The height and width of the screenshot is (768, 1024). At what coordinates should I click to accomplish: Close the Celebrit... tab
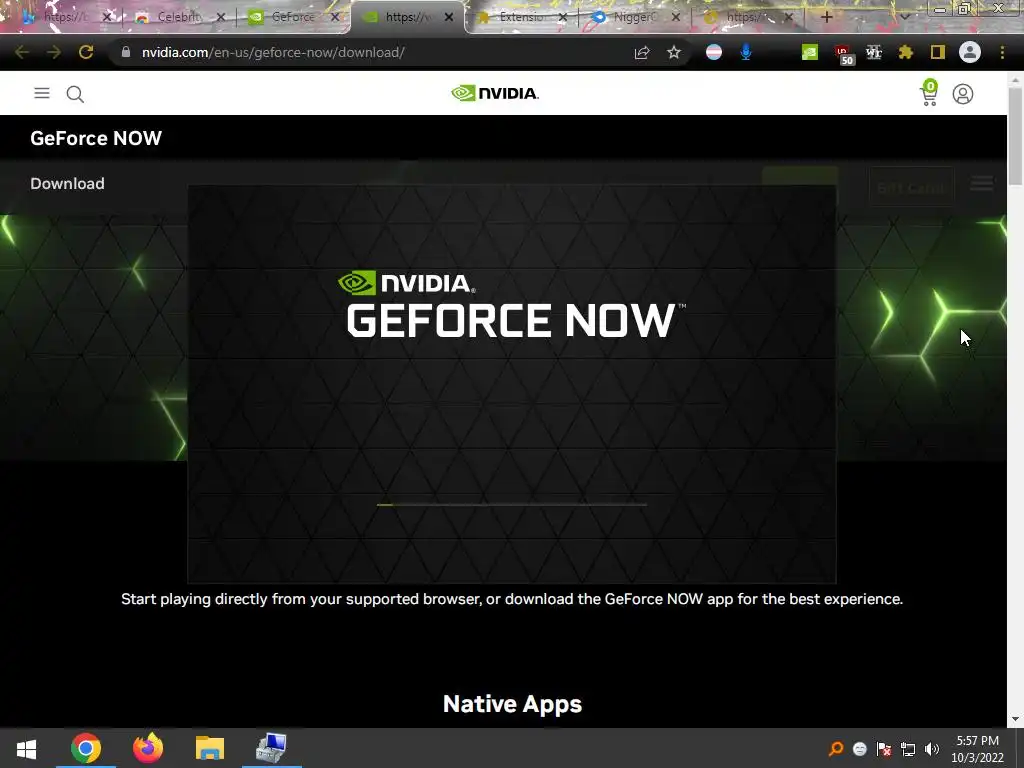[221, 17]
